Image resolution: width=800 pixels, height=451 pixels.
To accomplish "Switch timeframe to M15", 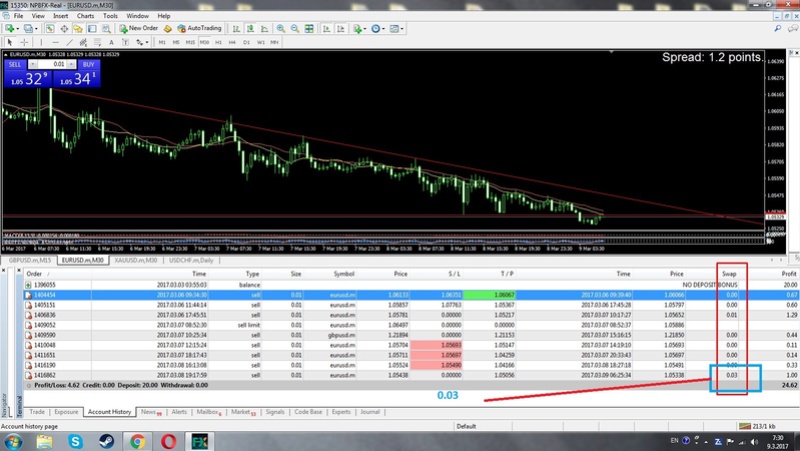I will 190,42.
